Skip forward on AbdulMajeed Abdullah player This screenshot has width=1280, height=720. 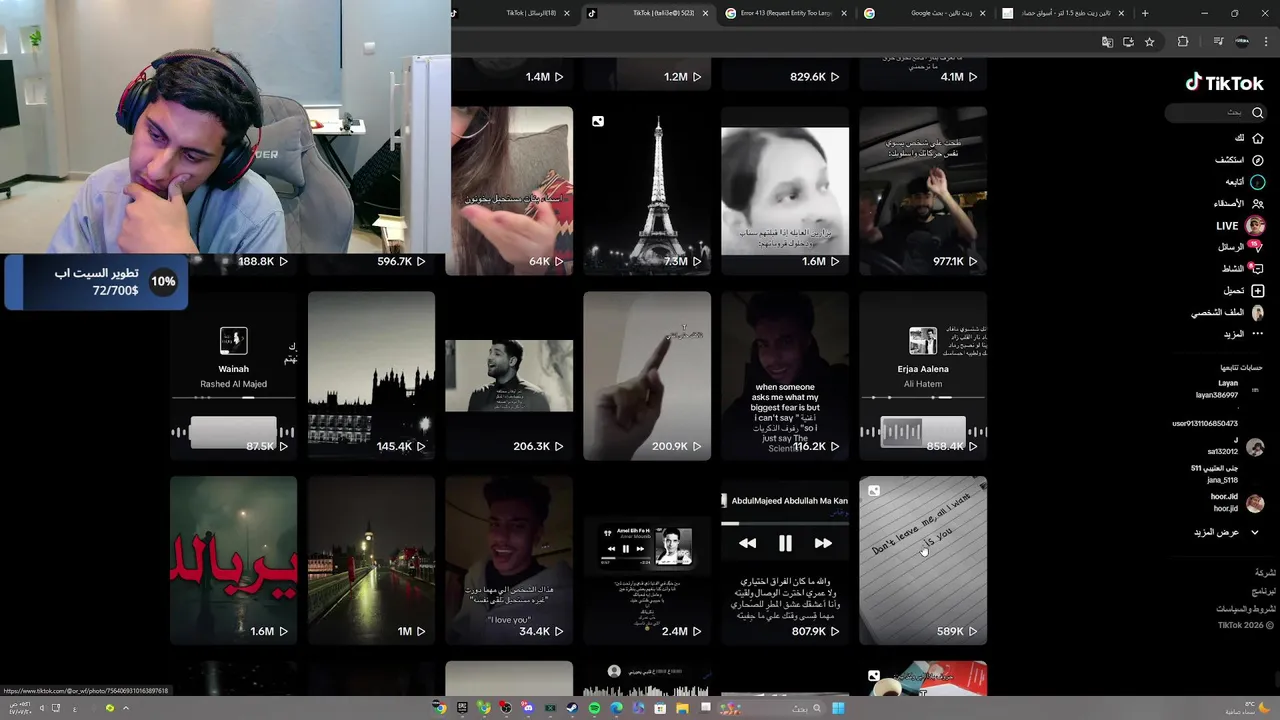tap(823, 543)
